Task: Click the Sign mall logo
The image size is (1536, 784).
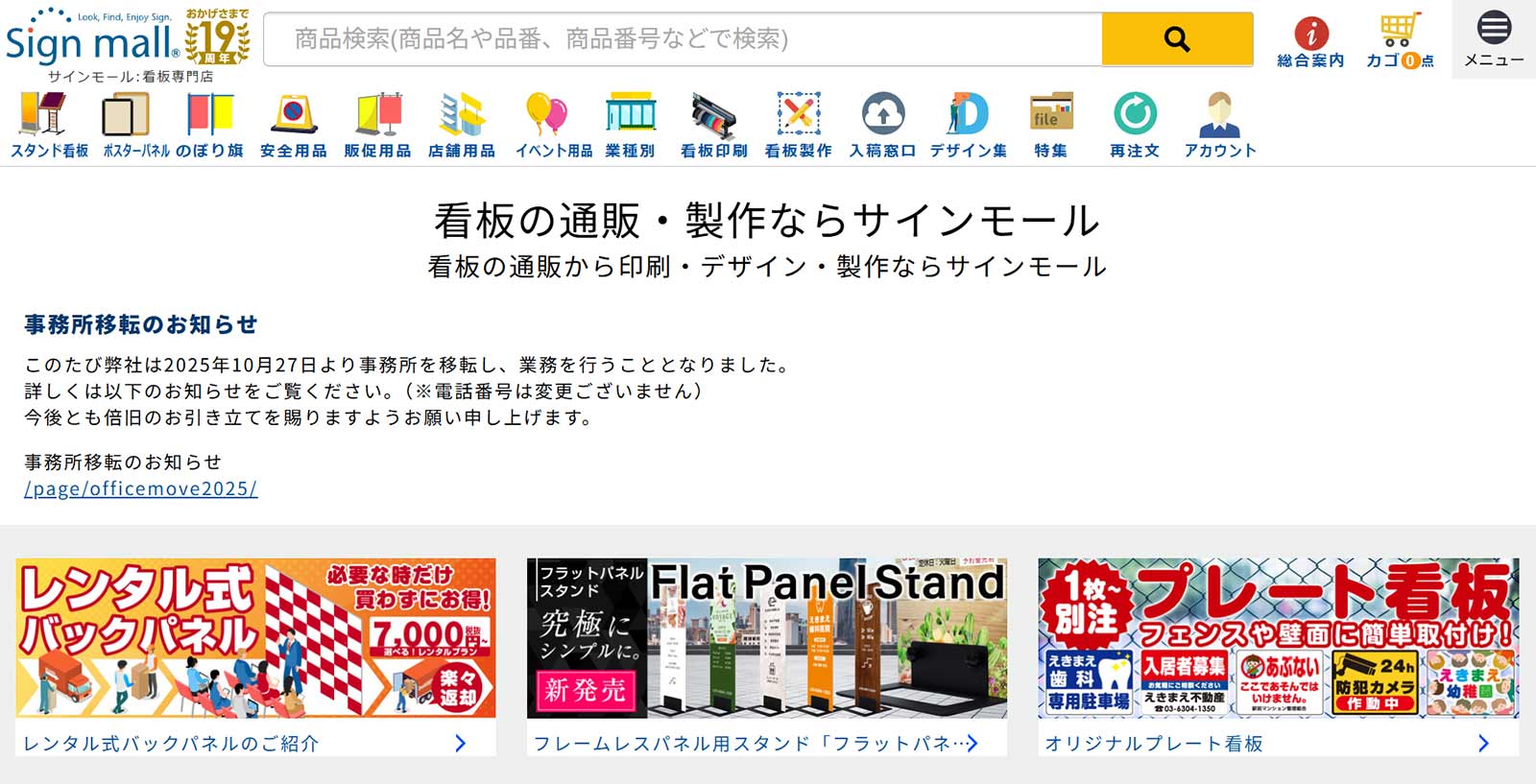Action: tap(92, 38)
